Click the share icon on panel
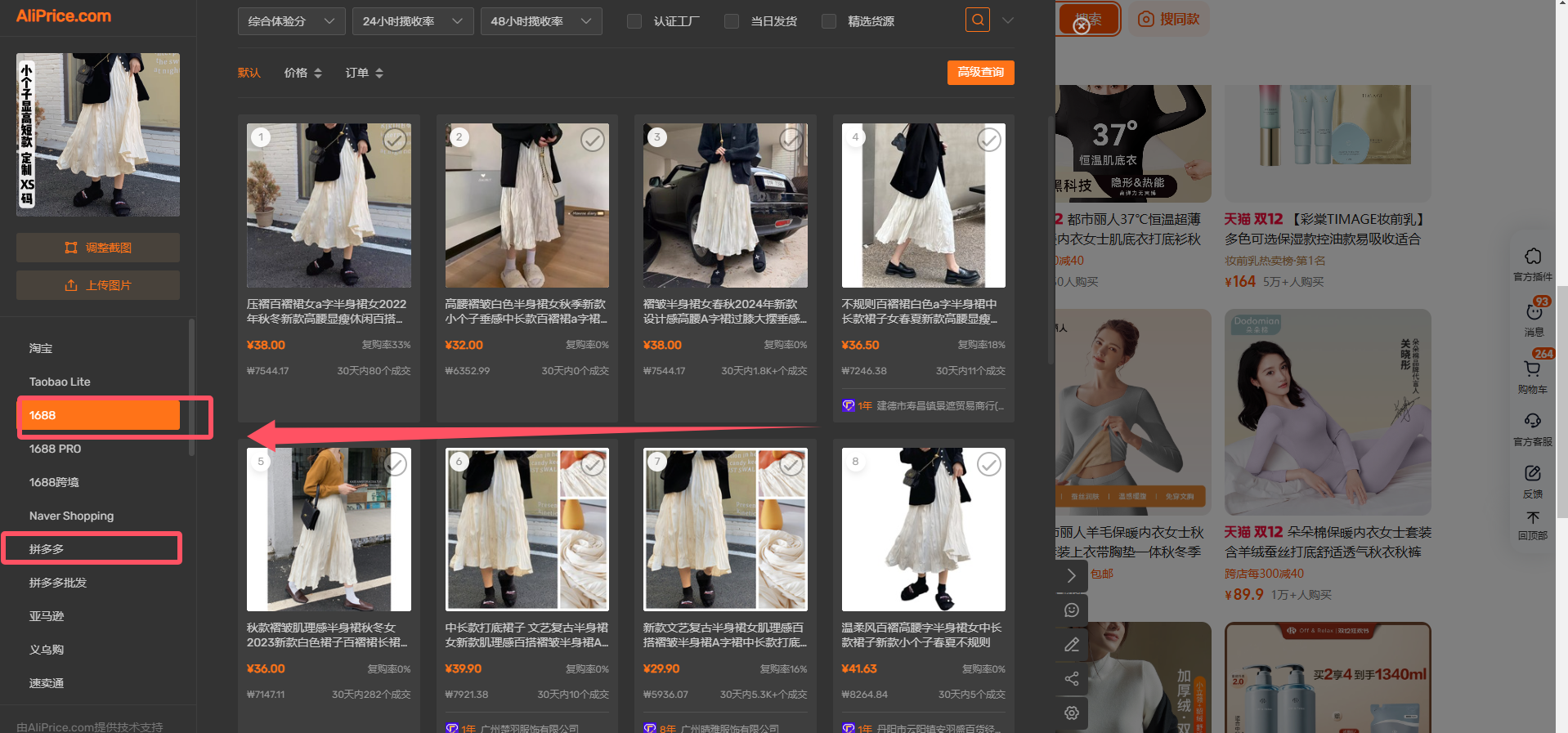Screen dimensions: 1568x733 pyautogui.click(x=1072, y=679)
